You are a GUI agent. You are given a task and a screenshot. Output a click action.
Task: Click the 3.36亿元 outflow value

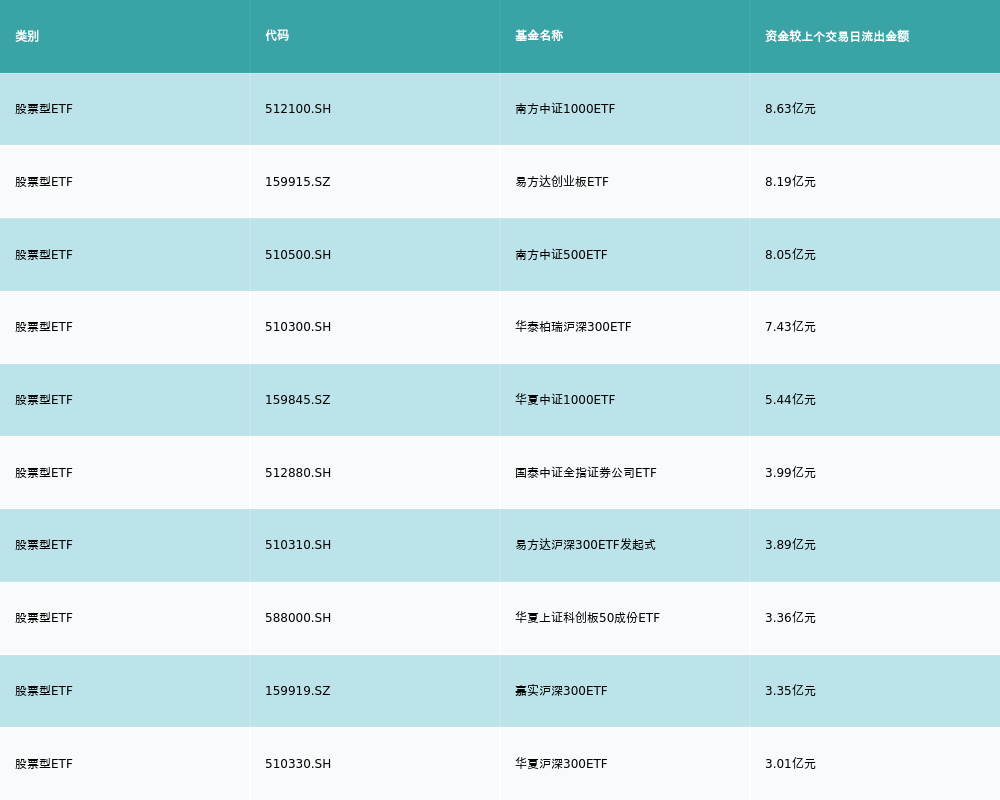tap(790, 618)
